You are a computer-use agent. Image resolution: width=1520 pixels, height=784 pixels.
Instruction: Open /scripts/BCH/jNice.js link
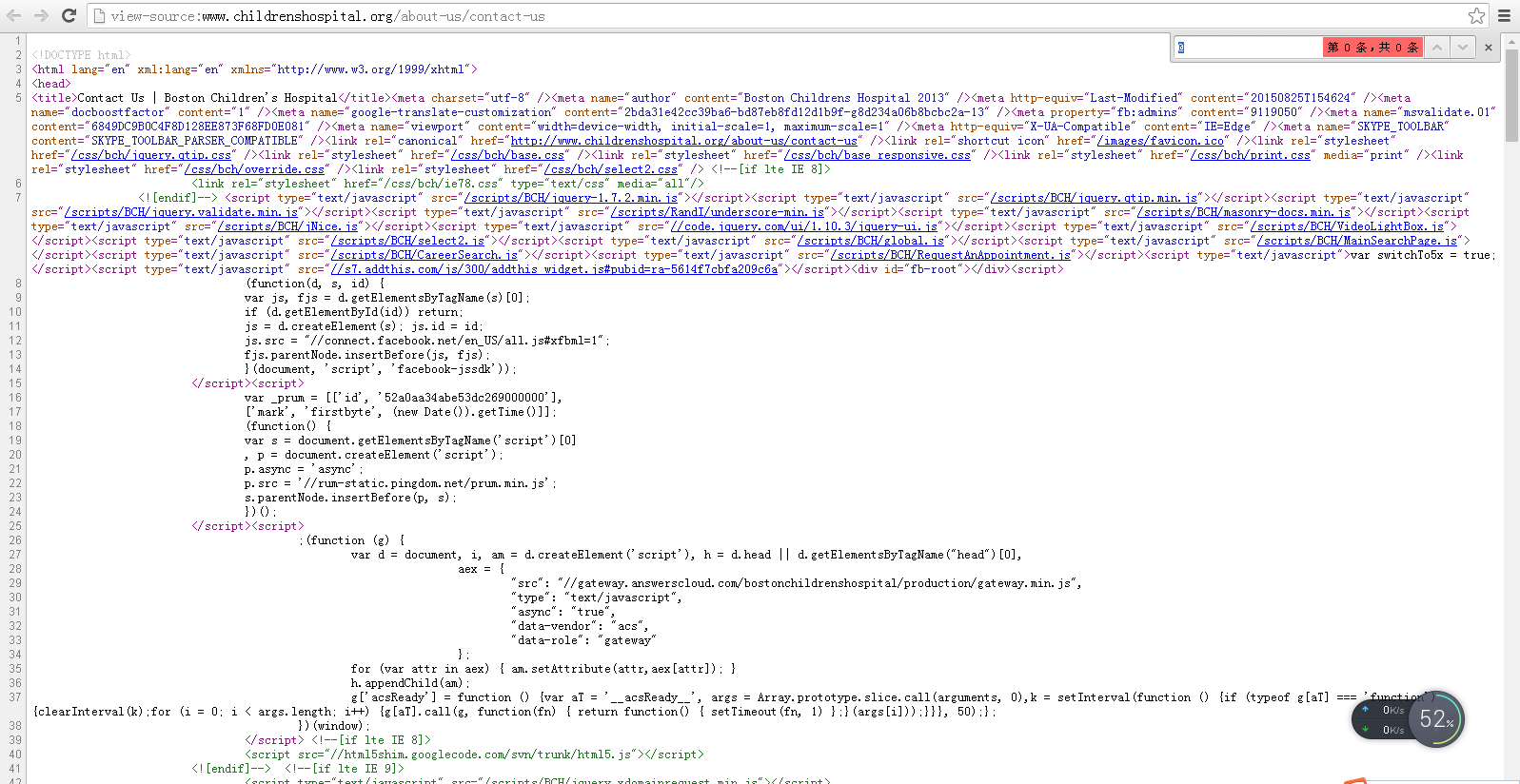coord(288,226)
